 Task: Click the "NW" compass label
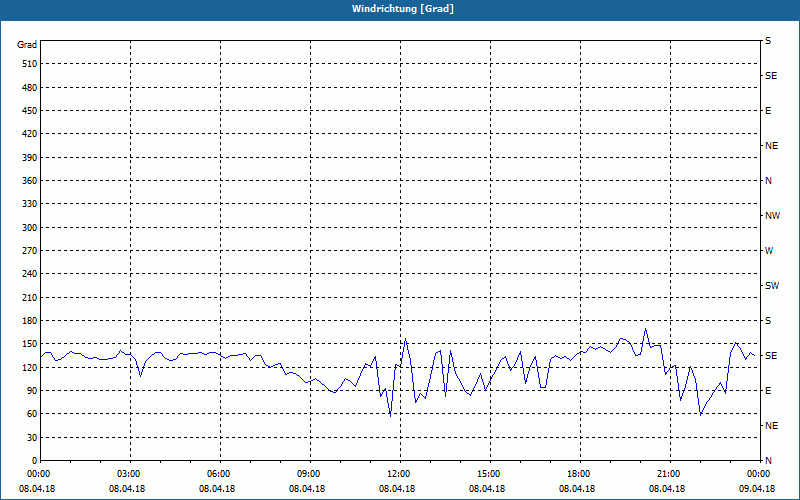click(x=772, y=216)
